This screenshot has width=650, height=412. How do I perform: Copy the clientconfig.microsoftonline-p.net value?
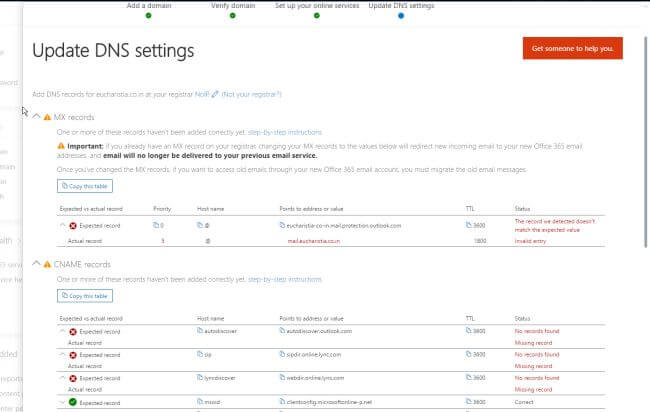pyautogui.click(x=282, y=402)
